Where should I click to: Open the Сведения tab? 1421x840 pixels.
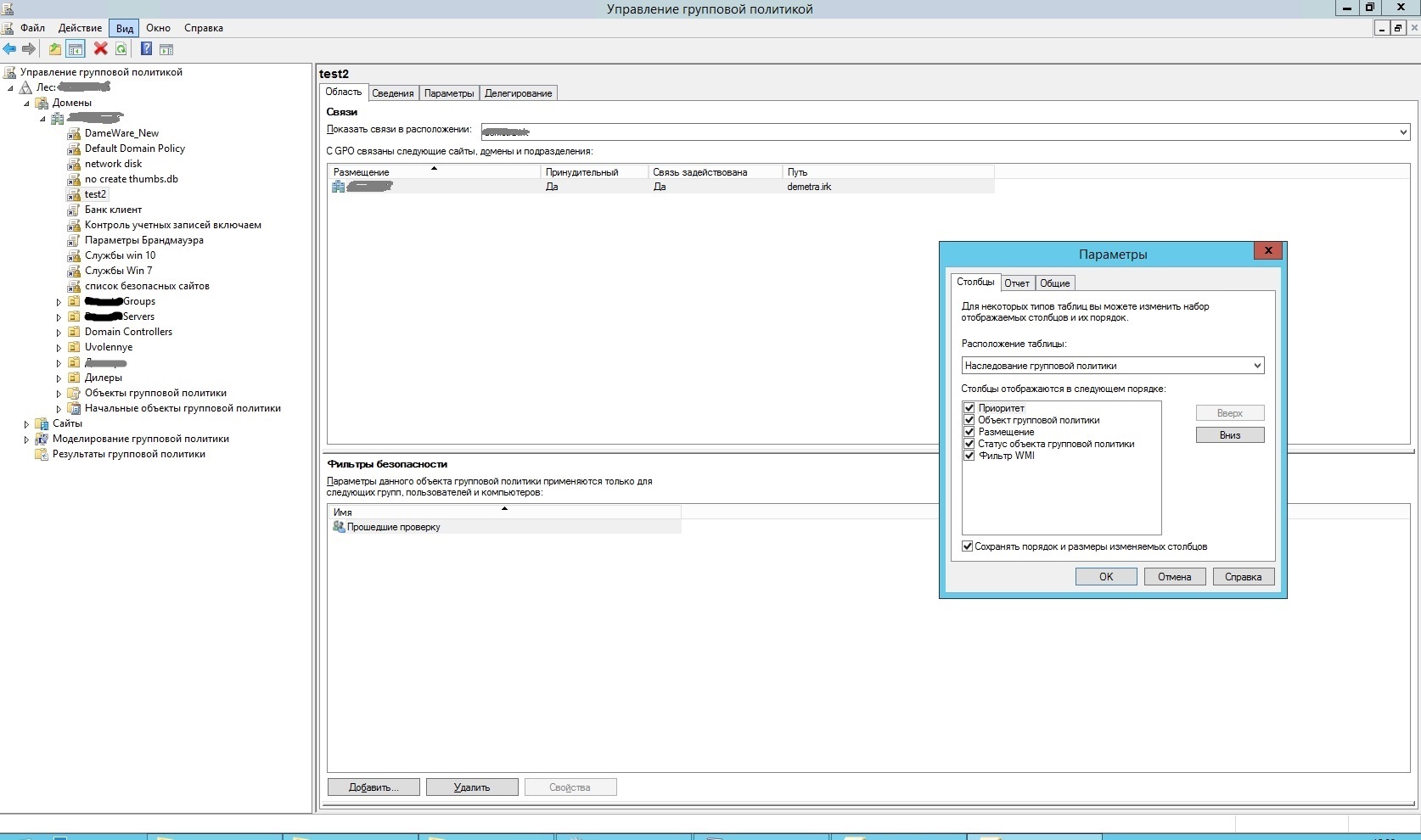[x=393, y=93]
